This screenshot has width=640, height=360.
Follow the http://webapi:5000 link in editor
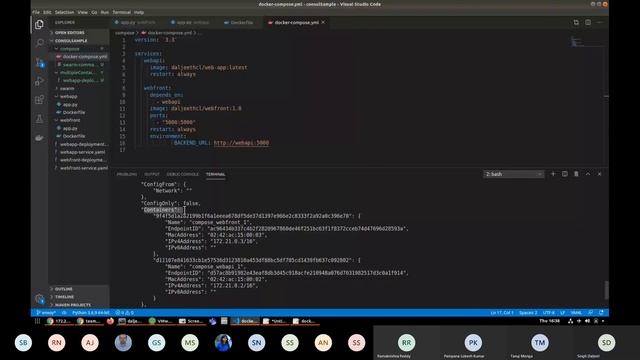pos(241,143)
